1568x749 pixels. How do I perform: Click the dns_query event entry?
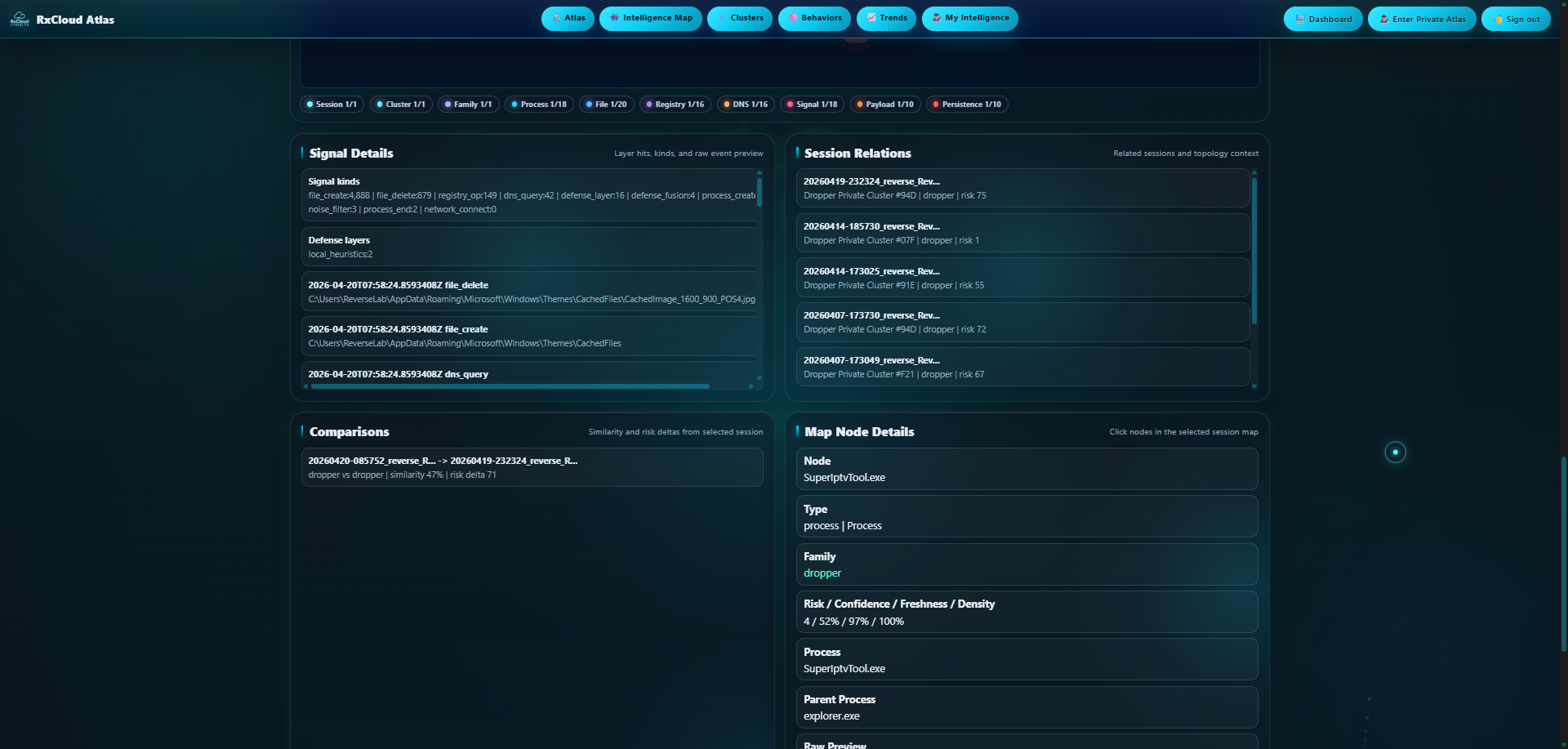point(529,372)
